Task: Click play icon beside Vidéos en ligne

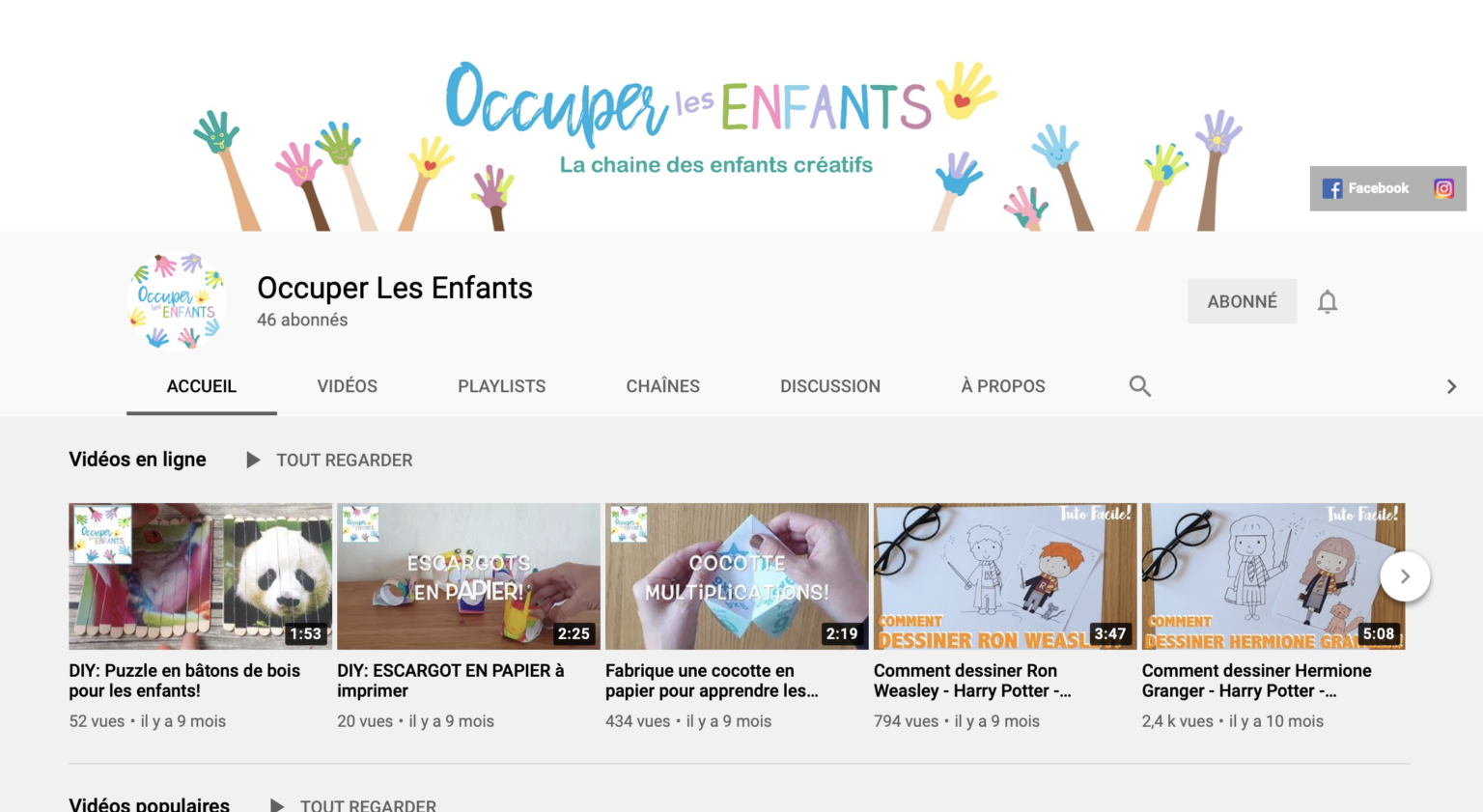Action: 253,461
